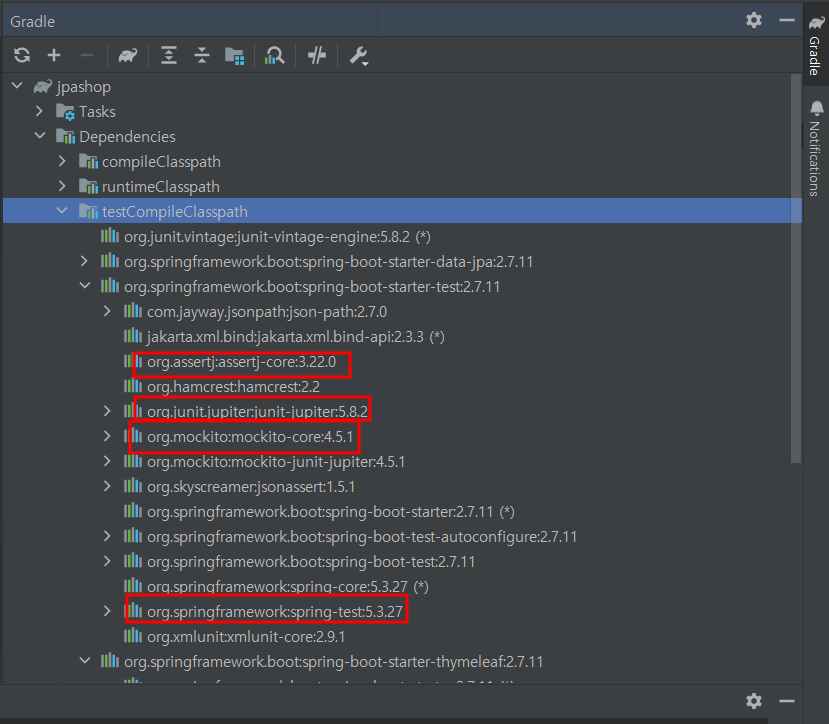The width and height of the screenshot is (829, 724).
Task: Link a Gradle project with plus icon
Action: pos(54,55)
